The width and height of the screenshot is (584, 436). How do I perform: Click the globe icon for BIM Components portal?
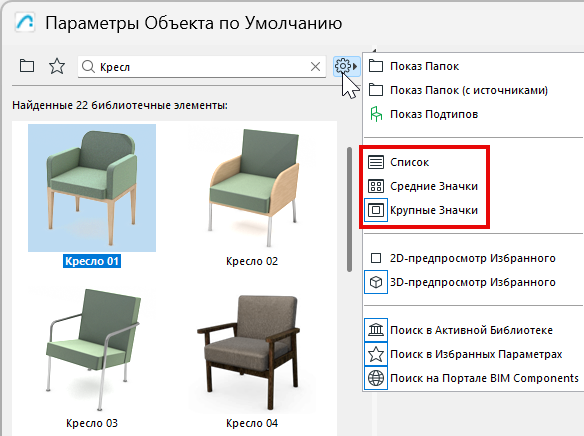[x=376, y=378]
